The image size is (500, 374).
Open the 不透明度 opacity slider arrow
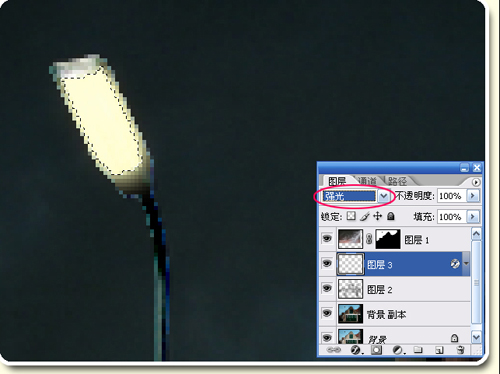pyautogui.click(x=473, y=196)
